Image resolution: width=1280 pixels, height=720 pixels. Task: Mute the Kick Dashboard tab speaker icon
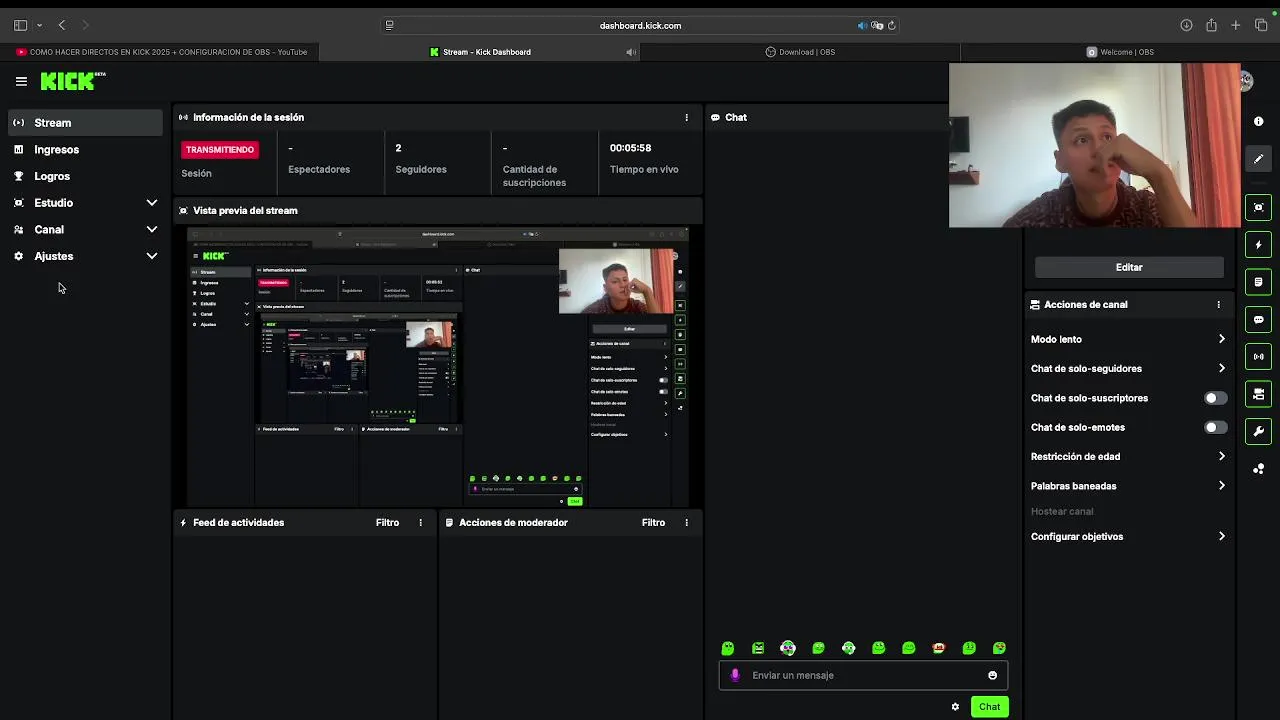point(630,52)
